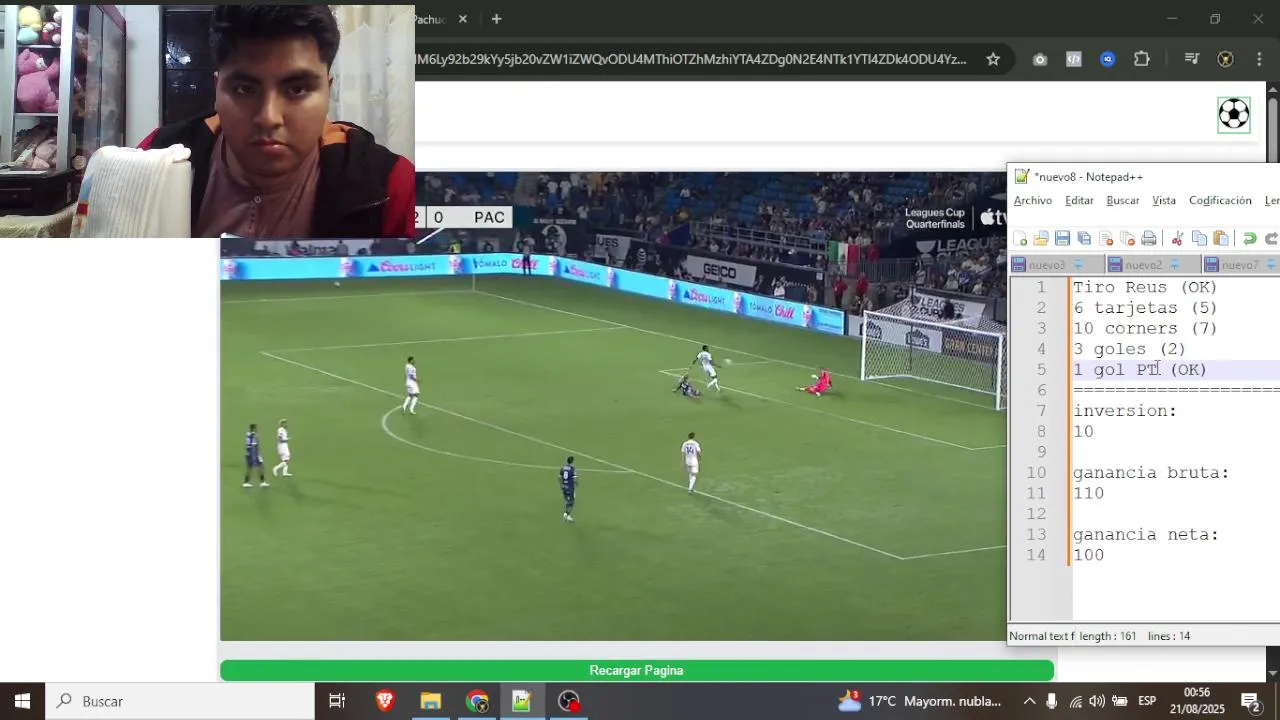Click the "lines : 14" status bar entry
Image resolution: width=1280 pixels, height=720 pixels.
1169,636
